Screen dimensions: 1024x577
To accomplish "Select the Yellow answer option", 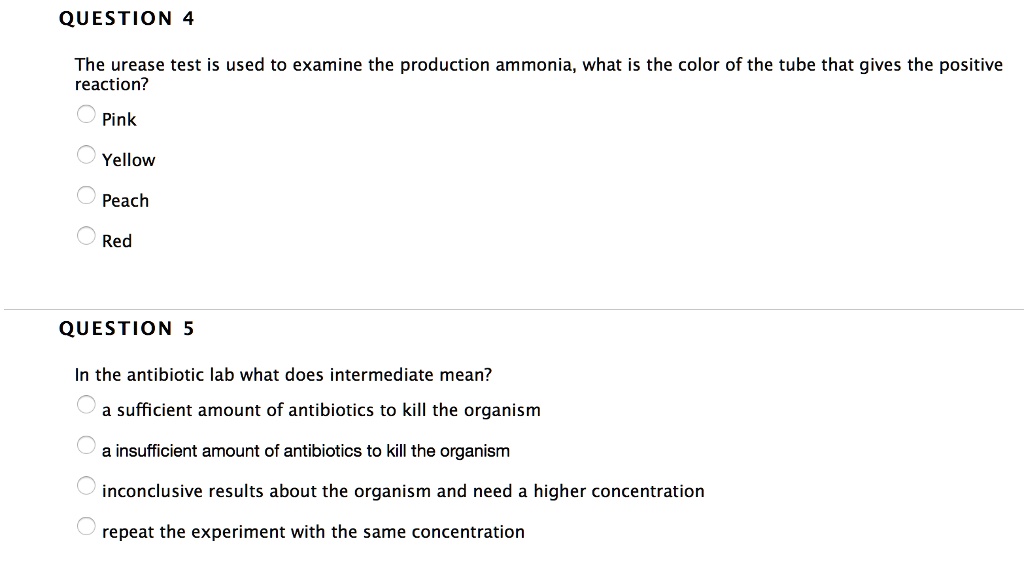I will click(86, 154).
